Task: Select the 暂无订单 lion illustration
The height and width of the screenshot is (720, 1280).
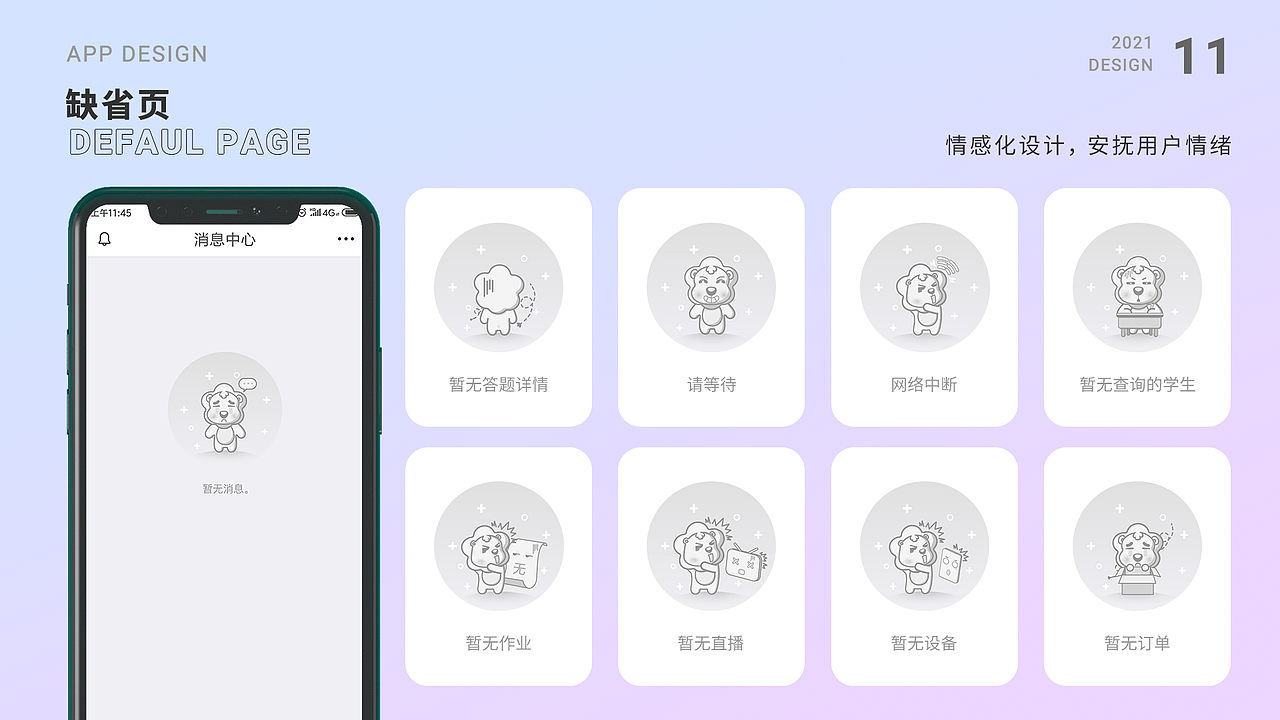Action: tap(1137, 546)
